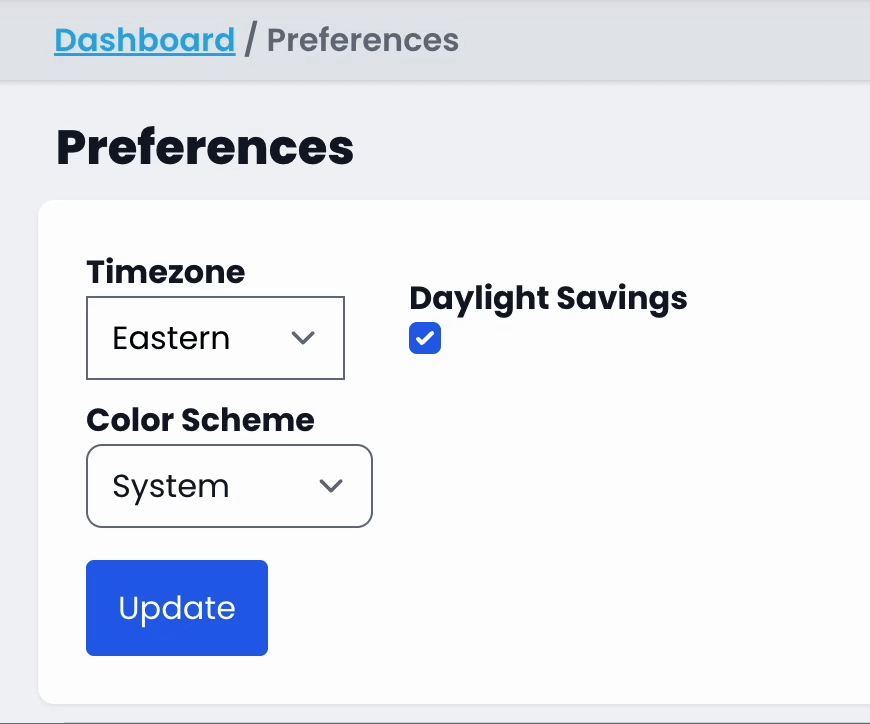Click the slash separator in the breadcrumb
Image resolution: width=870 pixels, height=724 pixels.
(x=251, y=41)
